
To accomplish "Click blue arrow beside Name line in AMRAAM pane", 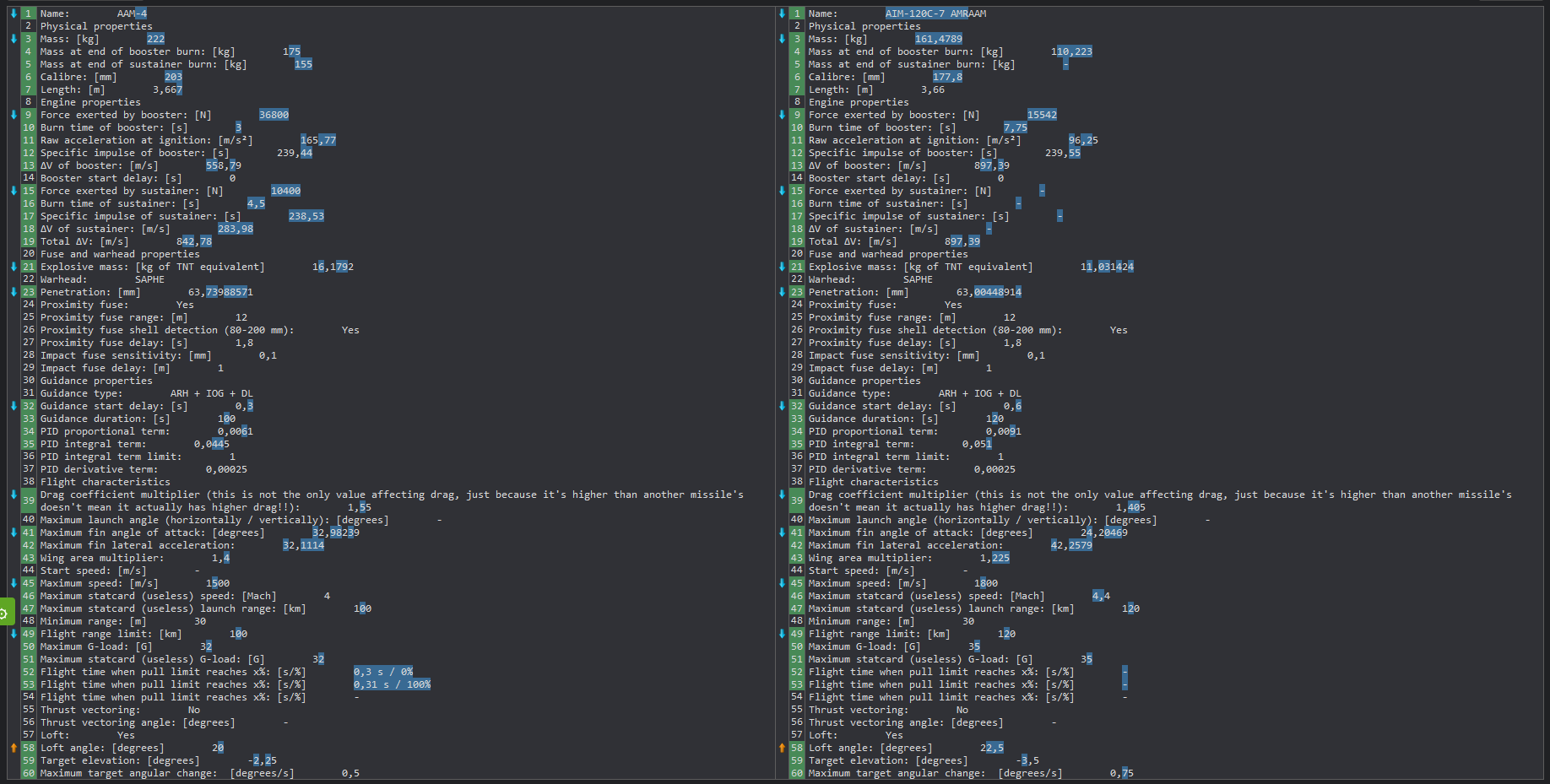I will 782,14.
